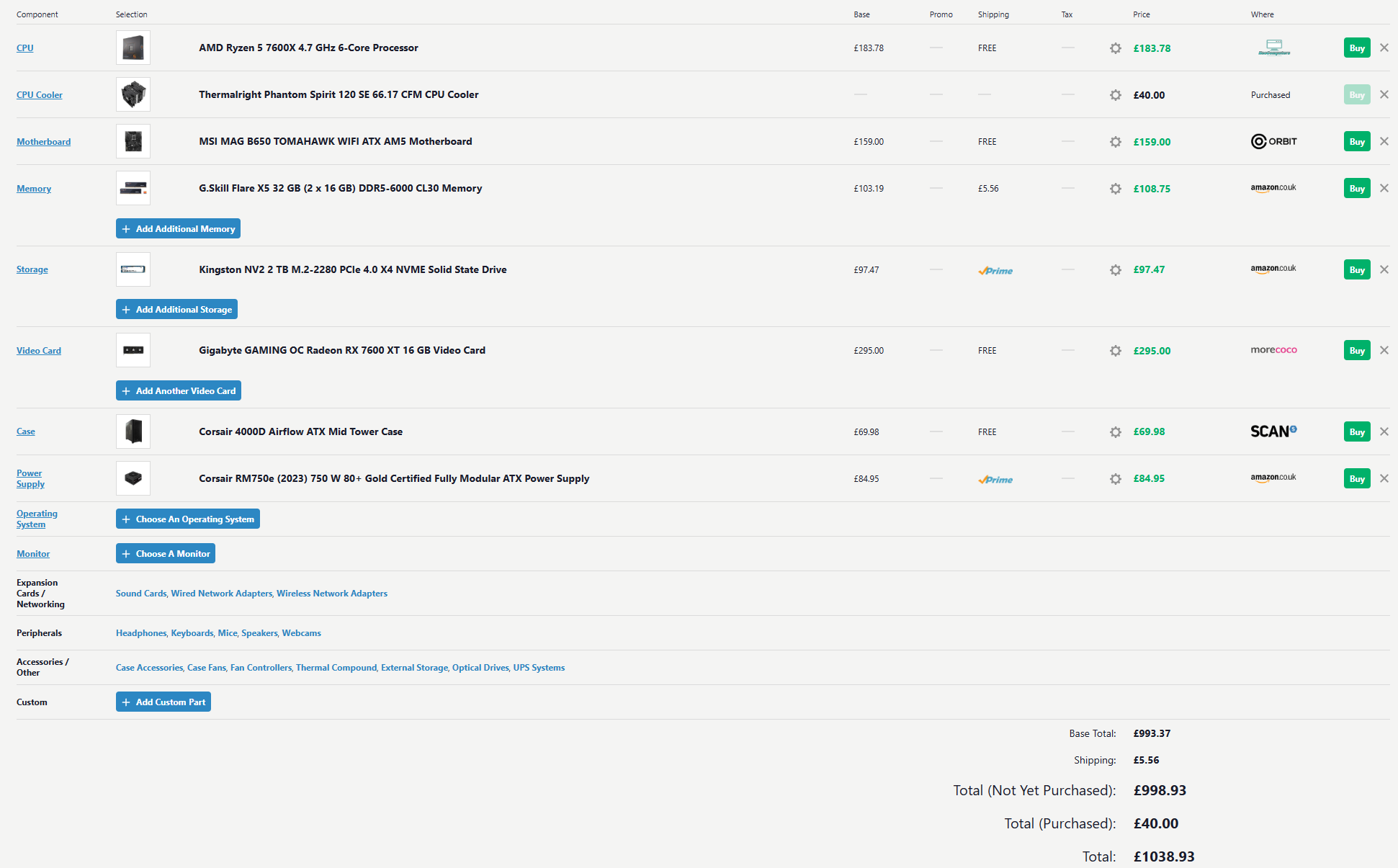Click Add Another Video Card button
The image size is (1398, 868).
(x=179, y=390)
